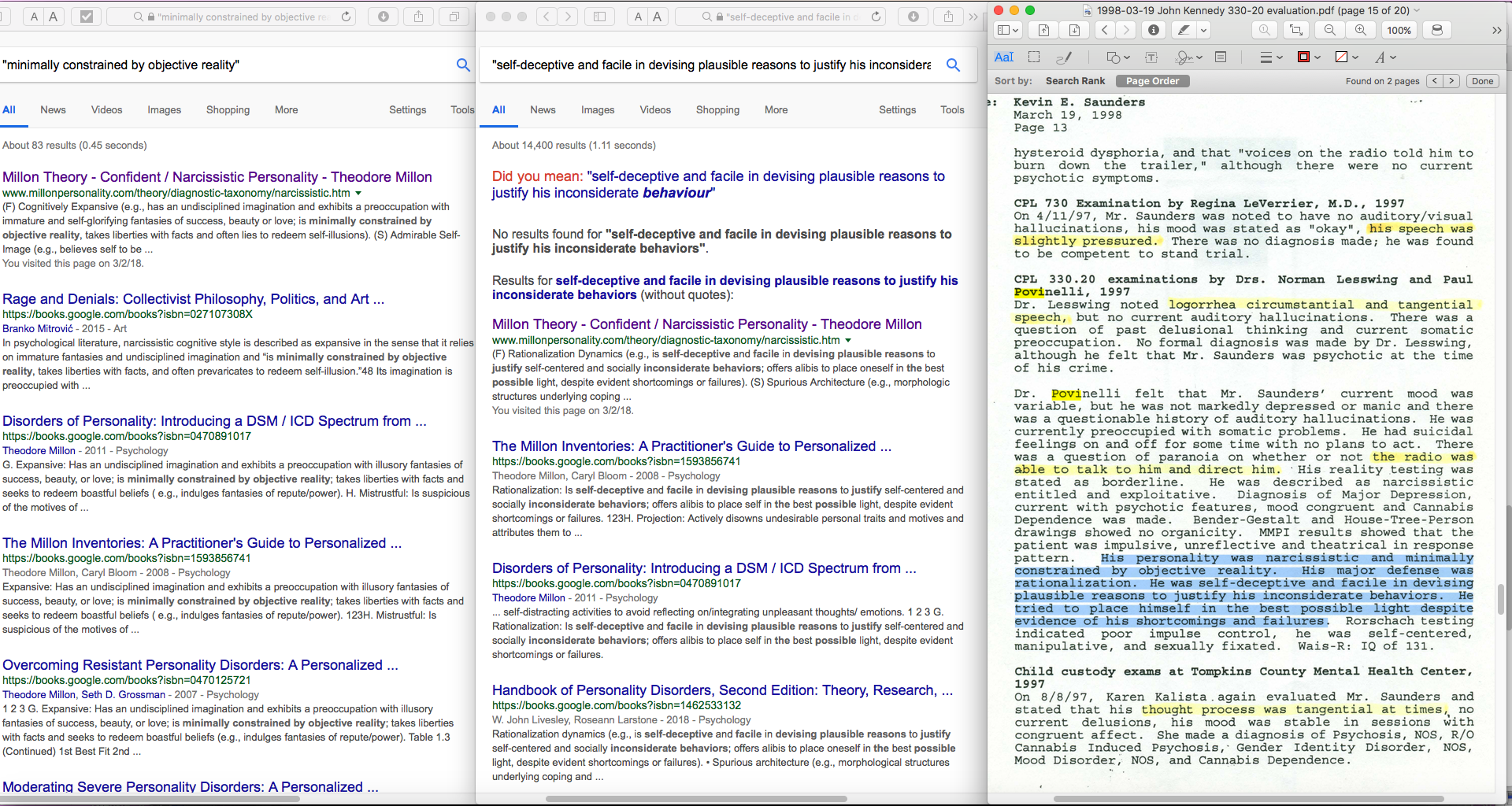Share page from left Safari window
This screenshot has height=806, width=1512.
click(x=419, y=17)
